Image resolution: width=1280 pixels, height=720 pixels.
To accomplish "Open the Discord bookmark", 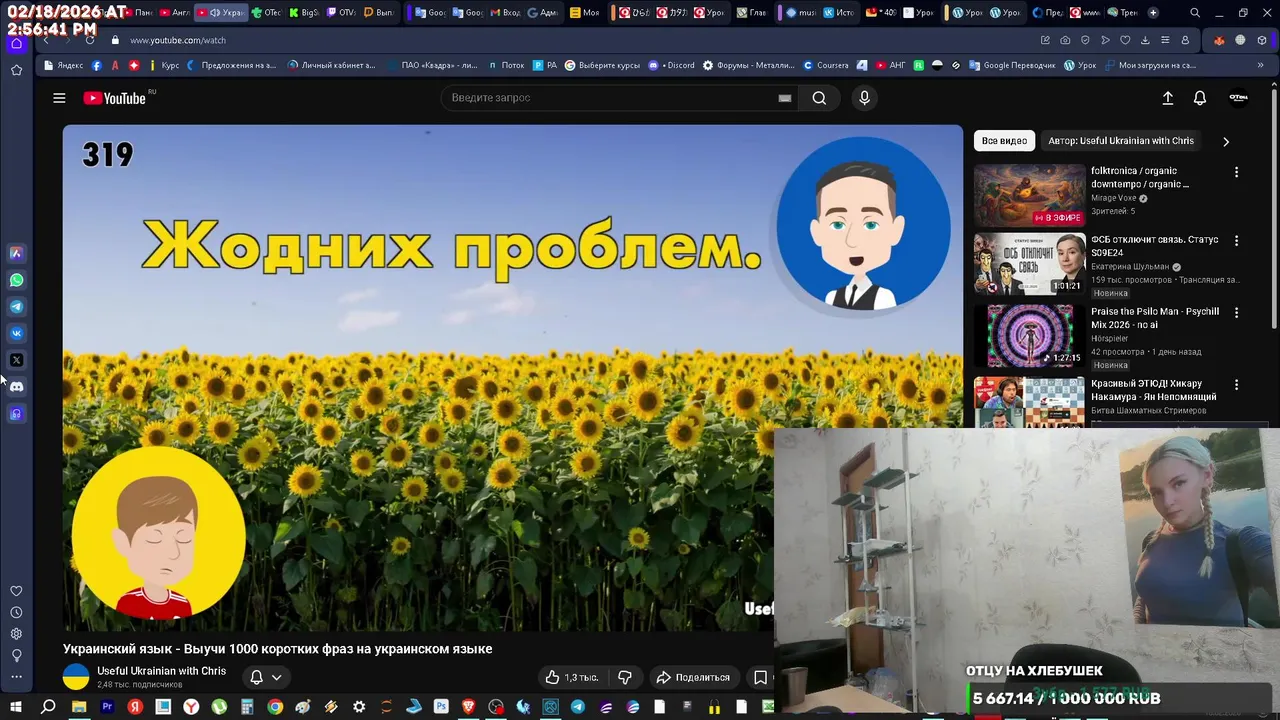I will (x=672, y=65).
